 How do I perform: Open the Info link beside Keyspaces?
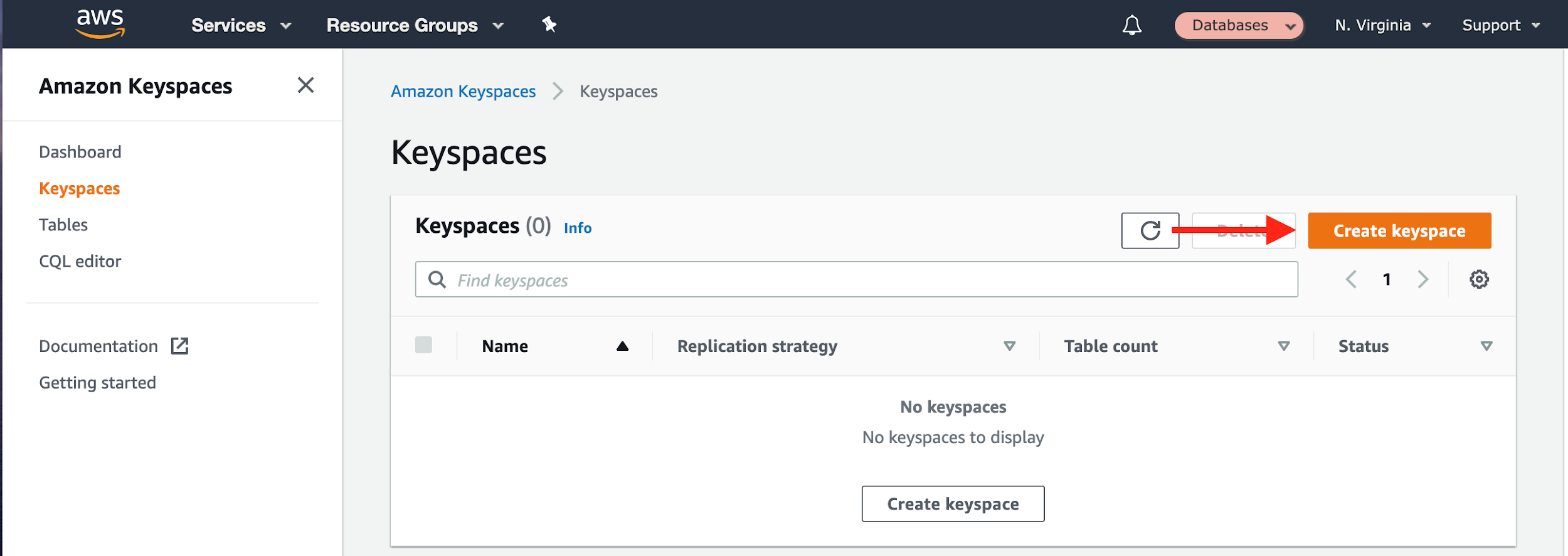click(x=578, y=228)
